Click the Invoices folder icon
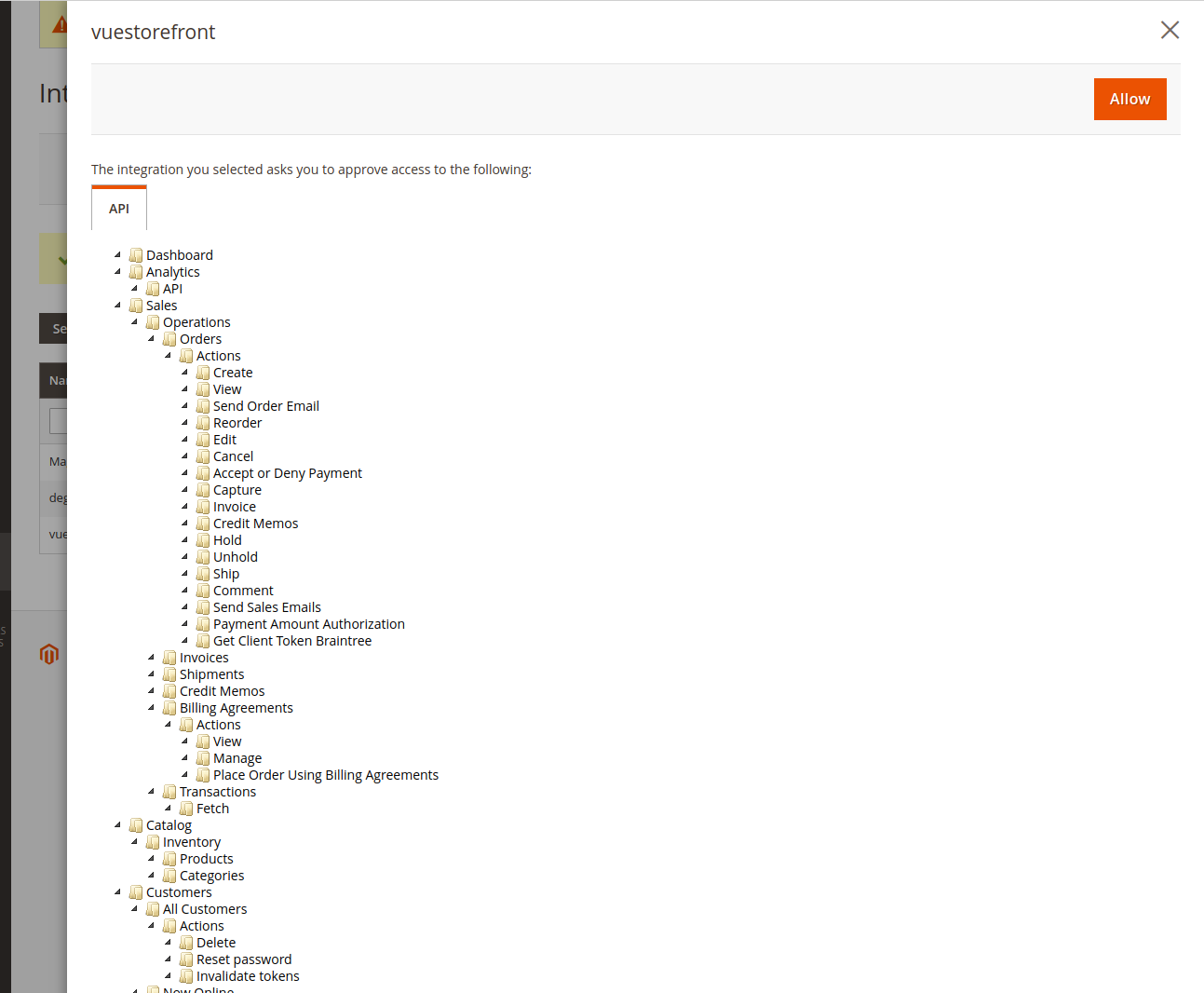Viewport: 1204px width, 993px height. click(x=169, y=658)
